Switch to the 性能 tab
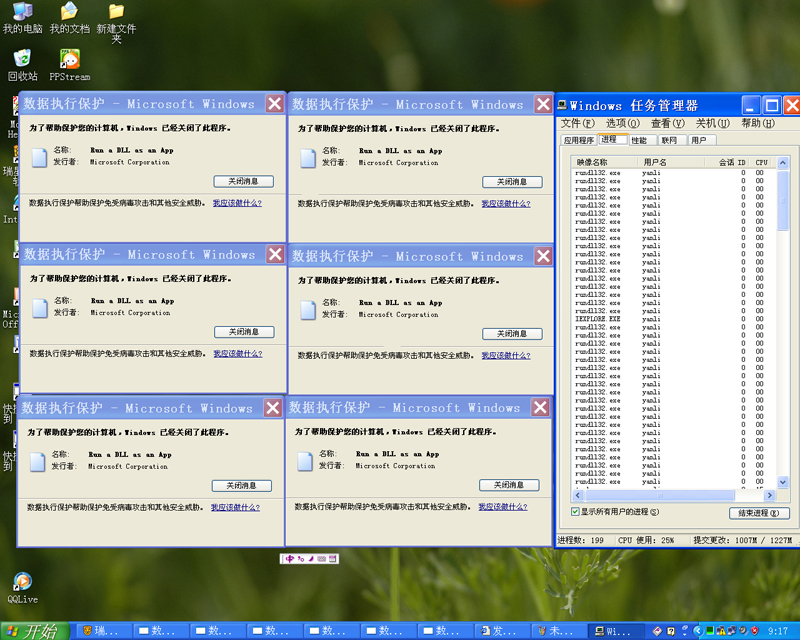The height and width of the screenshot is (640, 800). point(638,140)
